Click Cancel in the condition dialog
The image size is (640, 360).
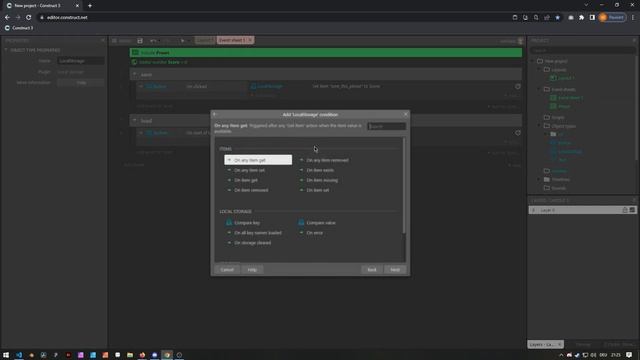[x=227, y=270]
